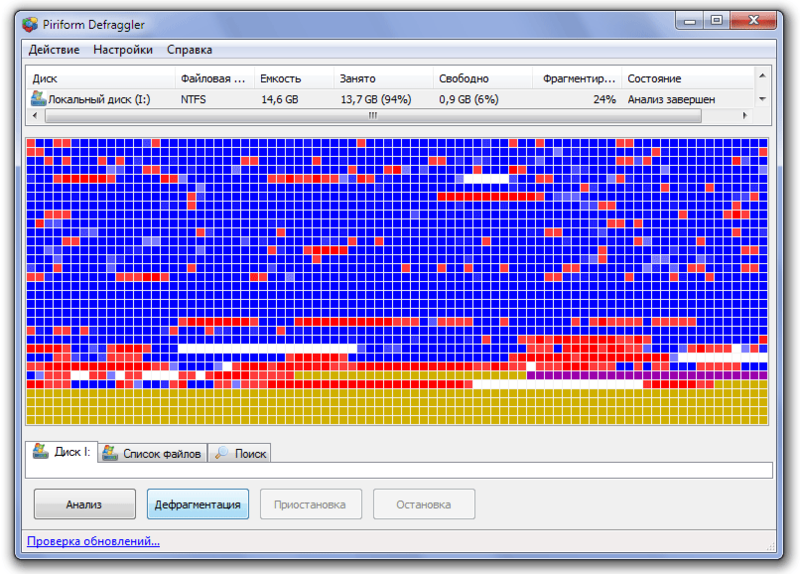
Task: Click the drive list horizontal scrollbar thumb
Action: [373, 115]
